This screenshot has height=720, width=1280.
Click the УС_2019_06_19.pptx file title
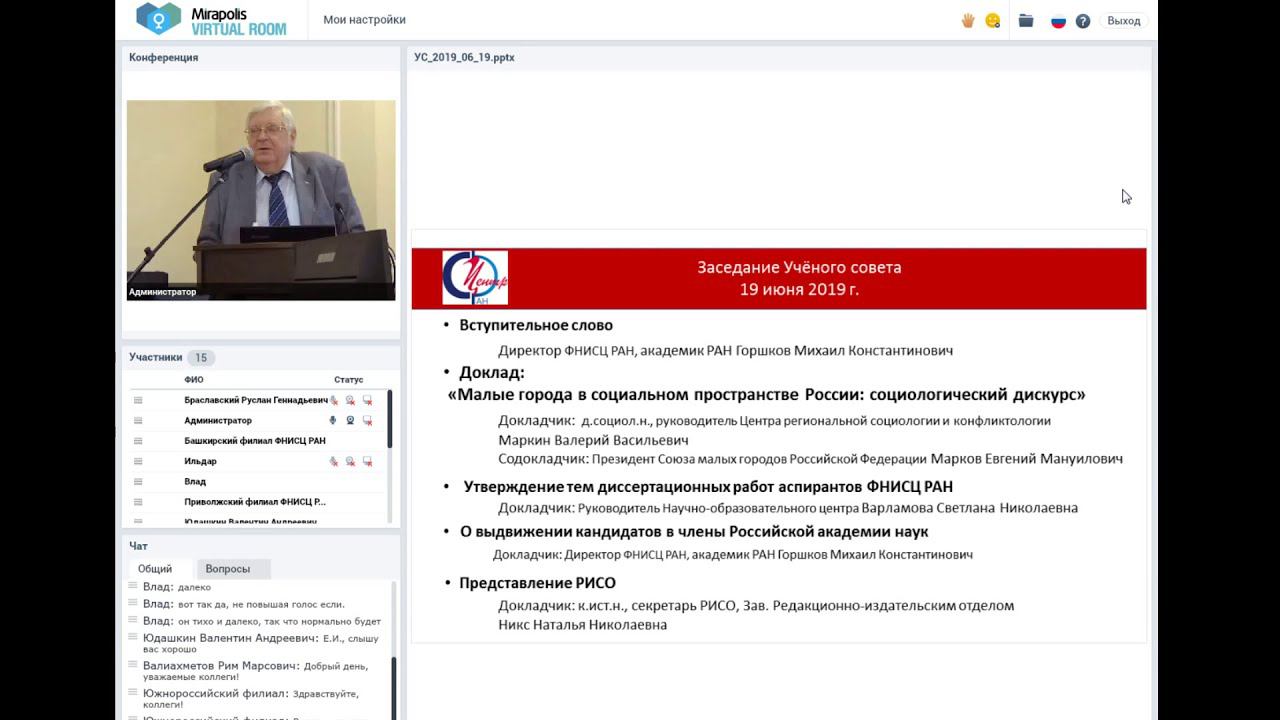464,58
